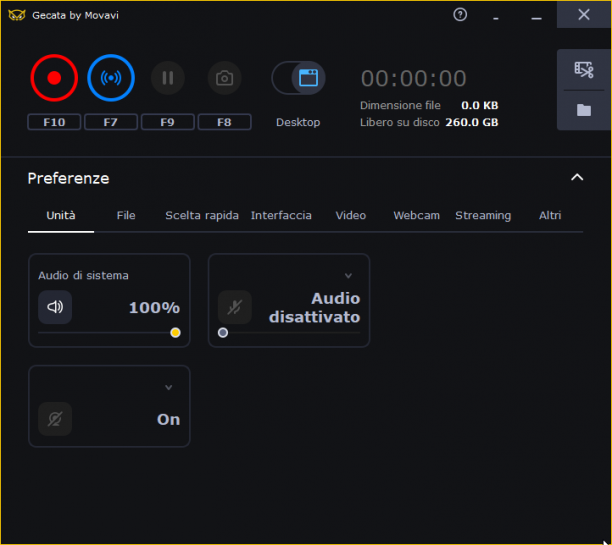This screenshot has height=545, width=612.
Task: Close the Gecata window
Action: (584, 15)
